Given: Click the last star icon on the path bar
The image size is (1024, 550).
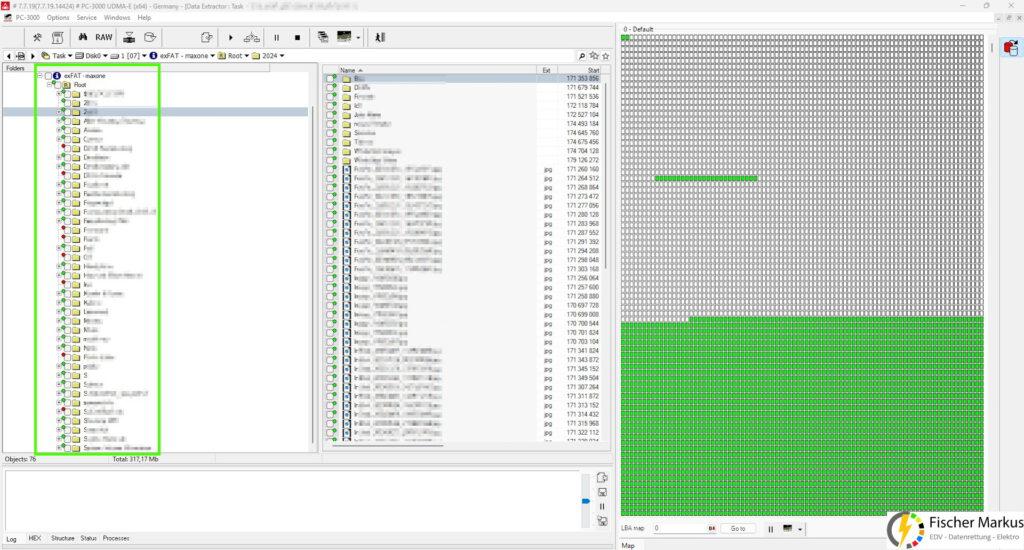Looking at the screenshot, I should click(x=605, y=56).
